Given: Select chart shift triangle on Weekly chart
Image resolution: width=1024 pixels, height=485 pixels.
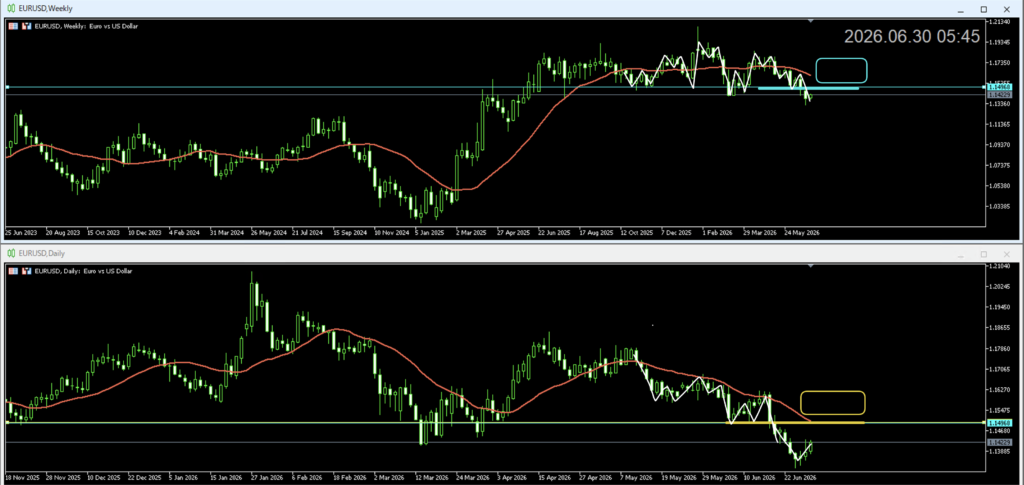Looking at the screenshot, I should tap(810, 22).
